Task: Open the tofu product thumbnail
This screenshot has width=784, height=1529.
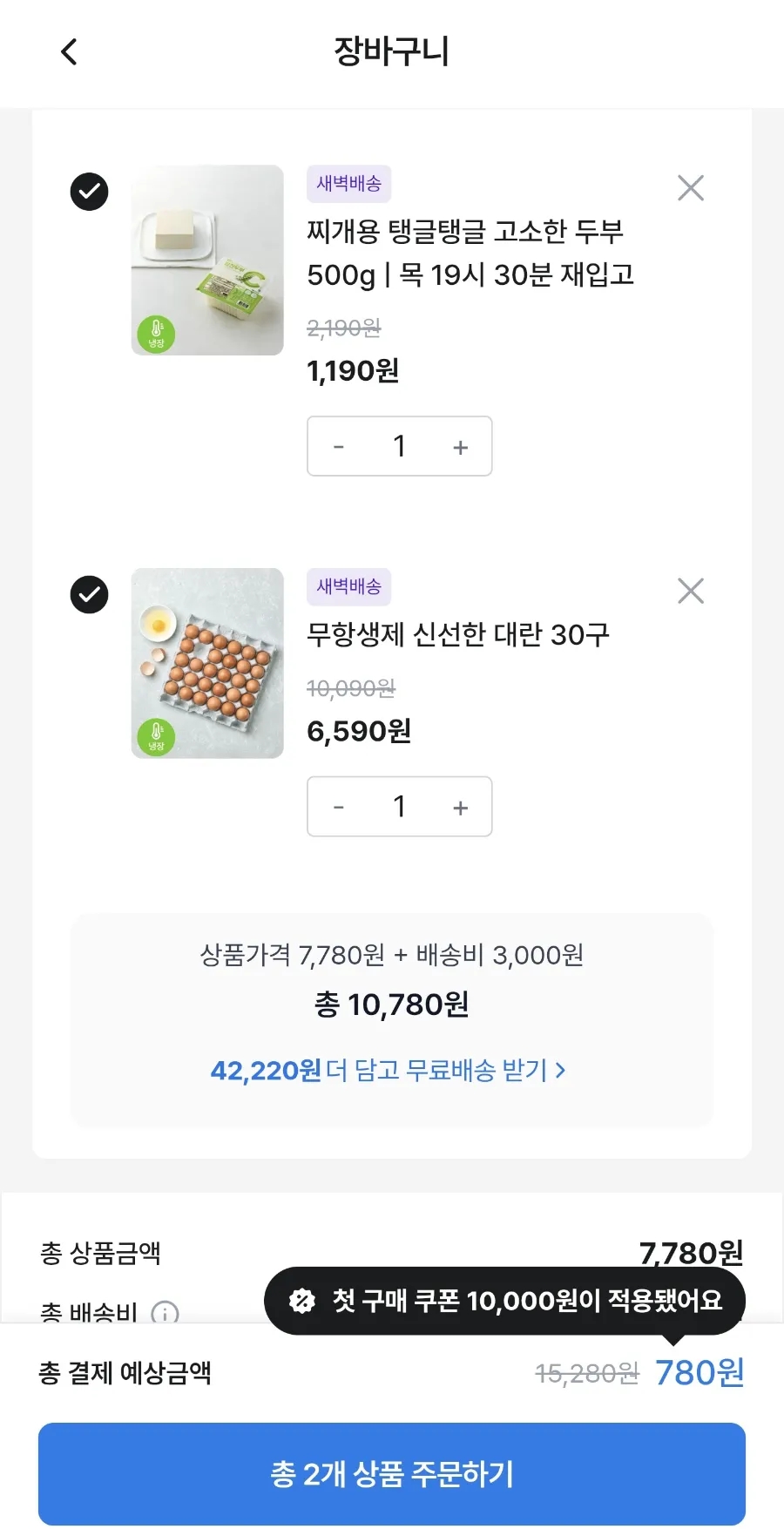Action: click(x=207, y=260)
